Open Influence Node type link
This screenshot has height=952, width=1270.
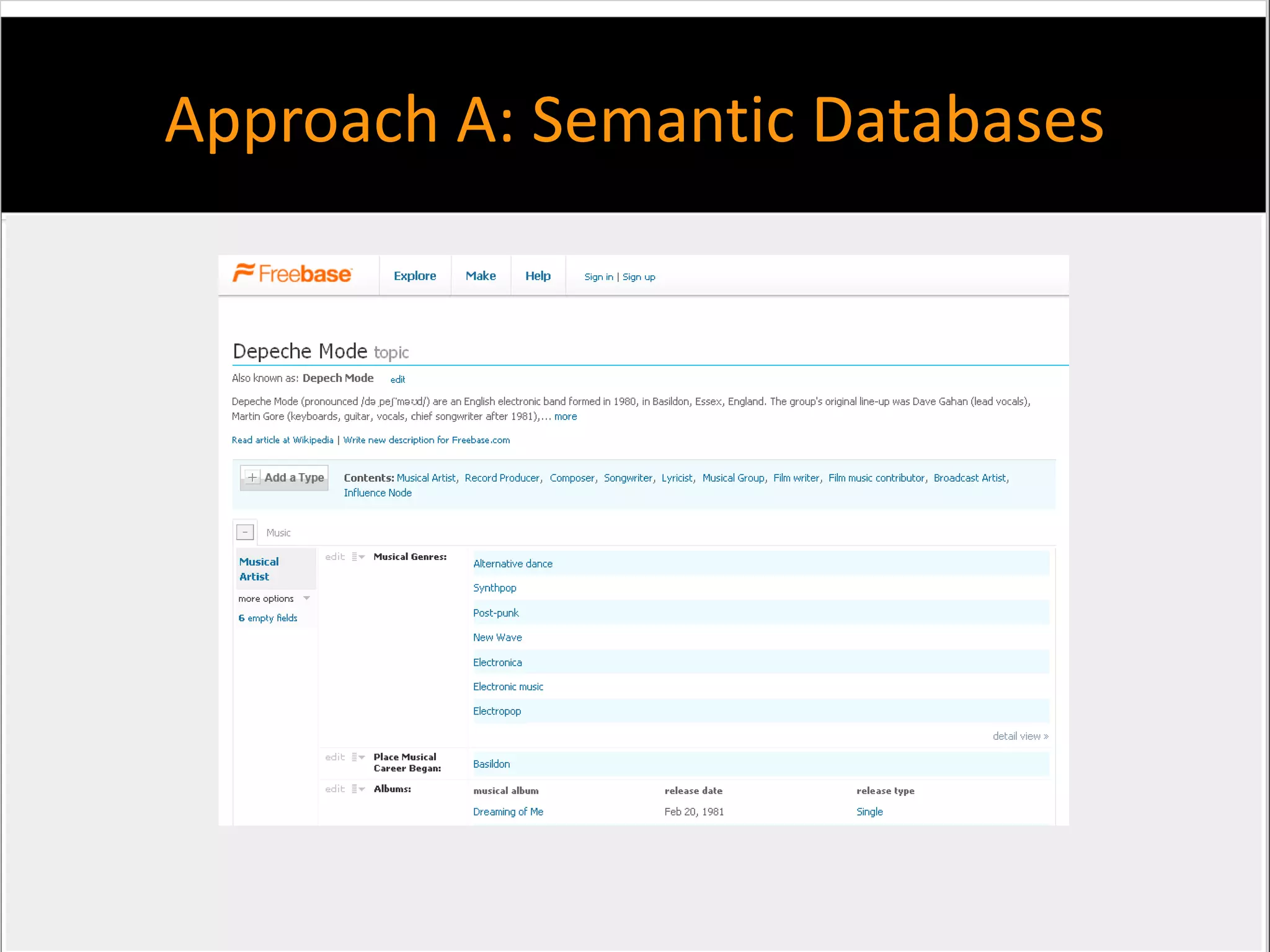tap(378, 493)
